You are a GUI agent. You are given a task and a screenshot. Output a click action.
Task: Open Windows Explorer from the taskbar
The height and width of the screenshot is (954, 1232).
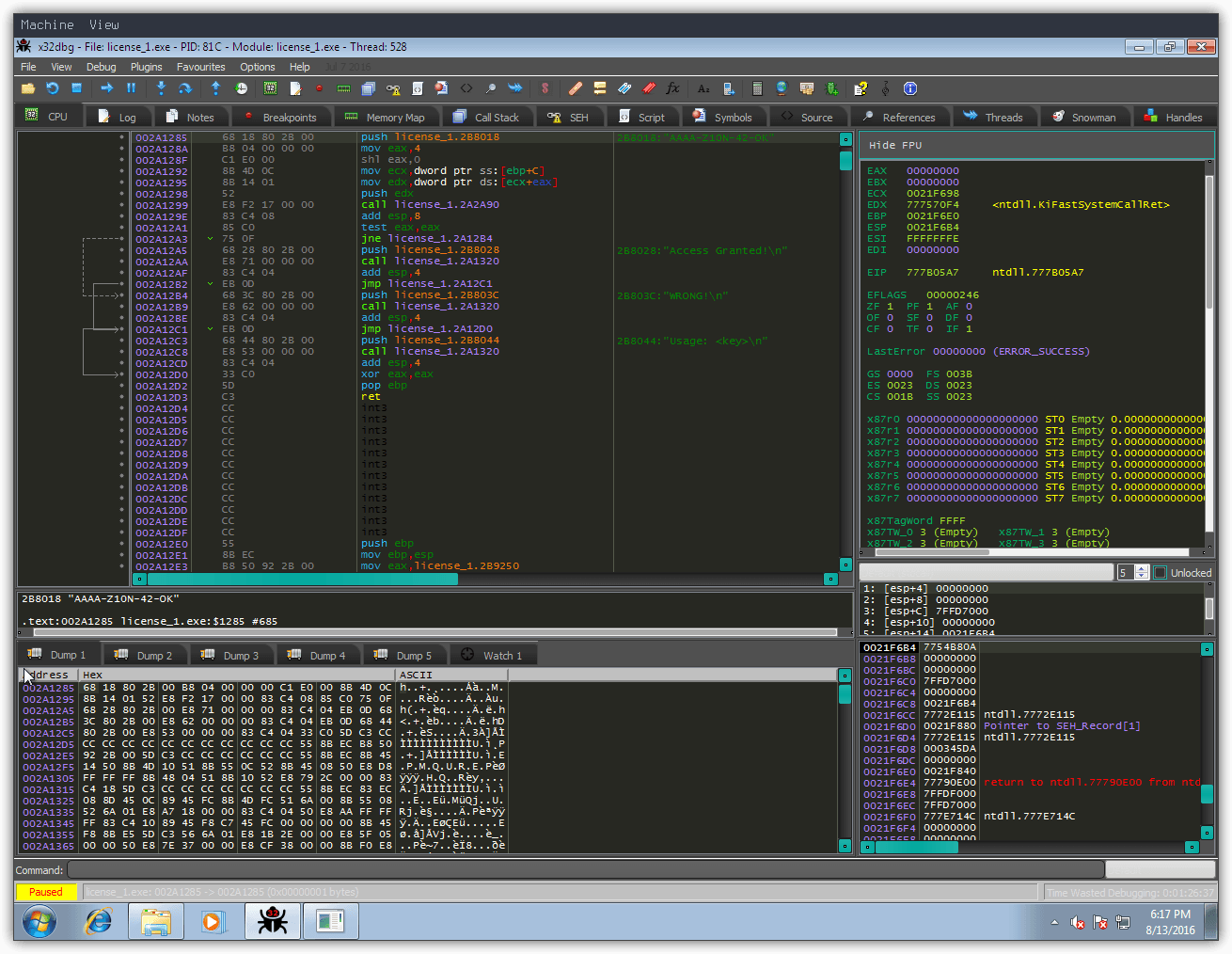tap(155, 921)
